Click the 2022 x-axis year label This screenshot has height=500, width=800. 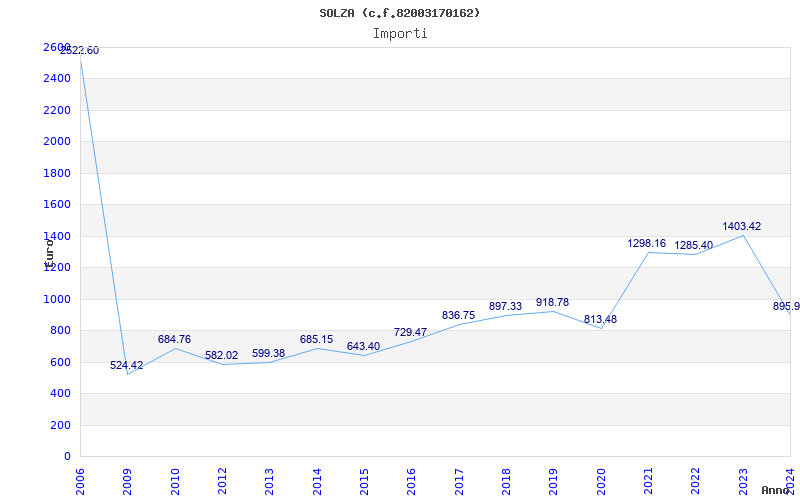point(695,481)
